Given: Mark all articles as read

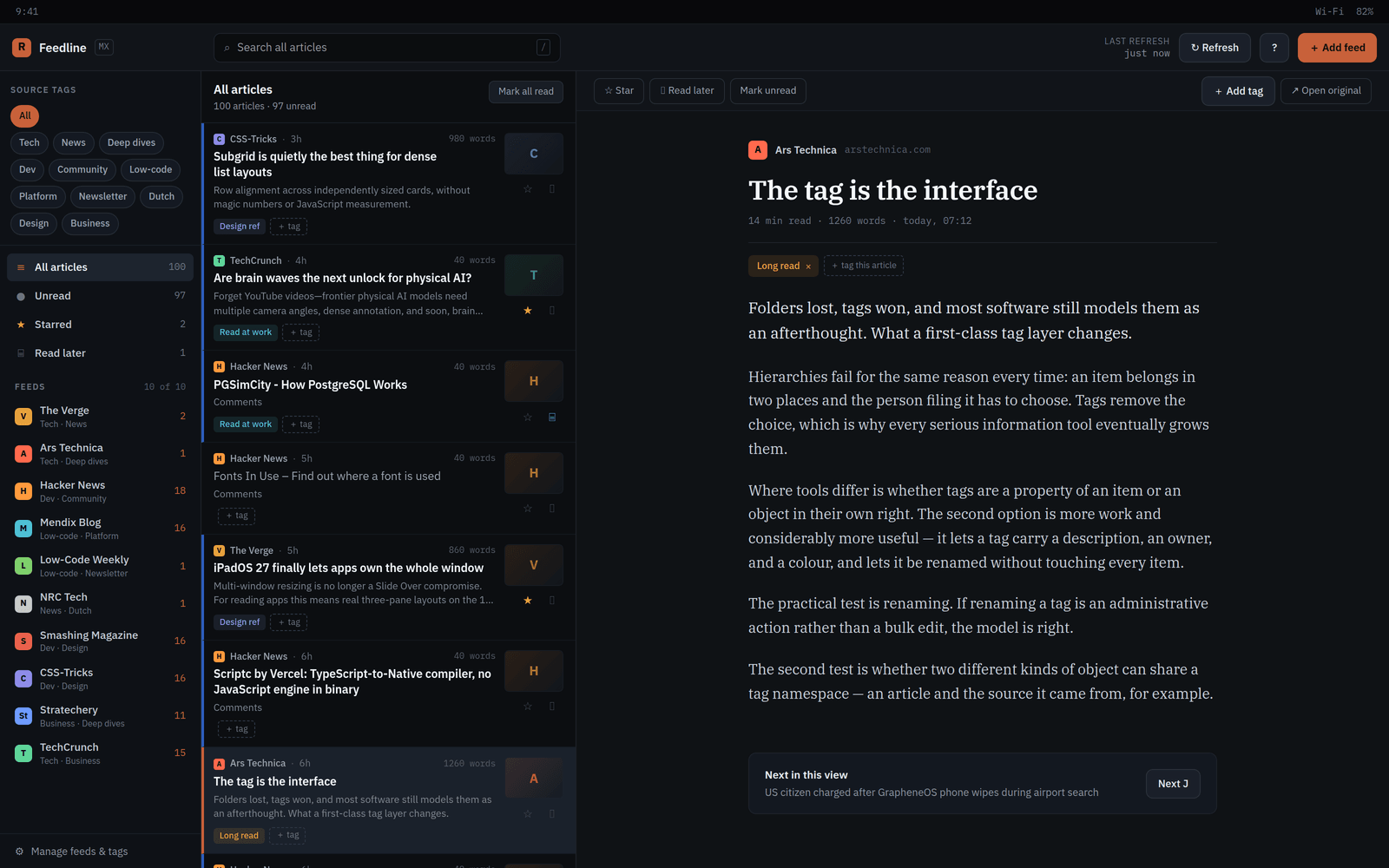Looking at the screenshot, I should tap(526, 92).
